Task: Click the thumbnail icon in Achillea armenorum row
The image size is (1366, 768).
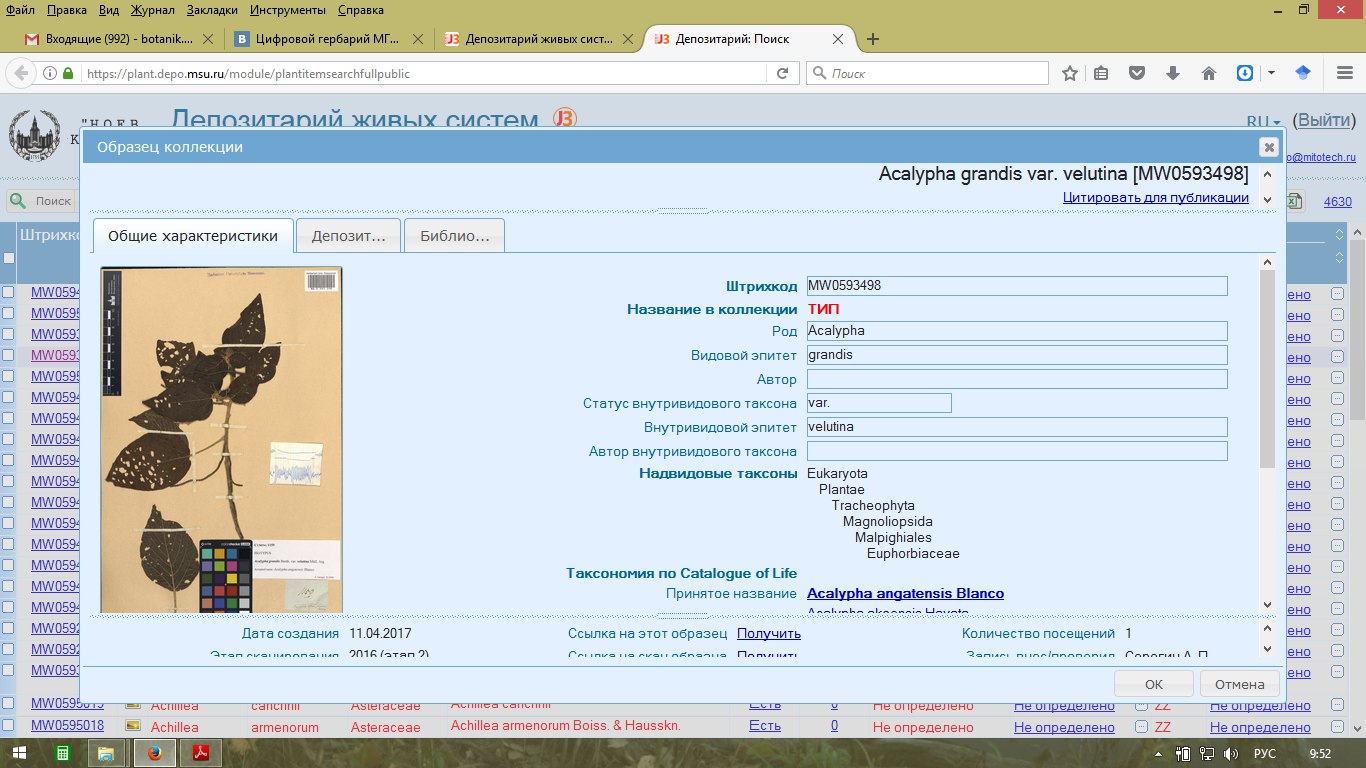Action: pos(132,726)
